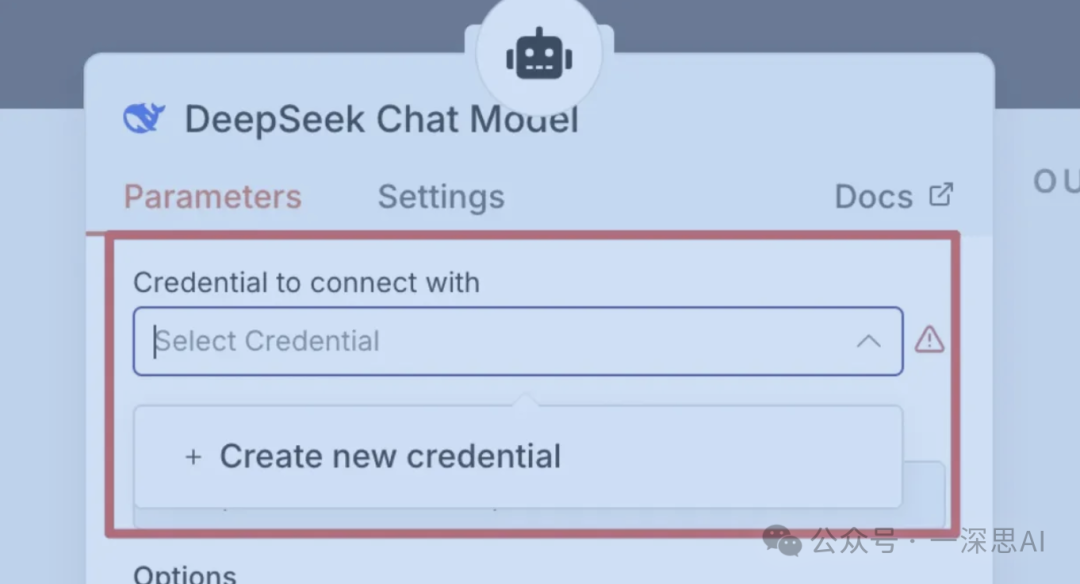Click the DeepSeek Chat Model title
This screenshot has width=1080, height=584.
tap(381, 120)
